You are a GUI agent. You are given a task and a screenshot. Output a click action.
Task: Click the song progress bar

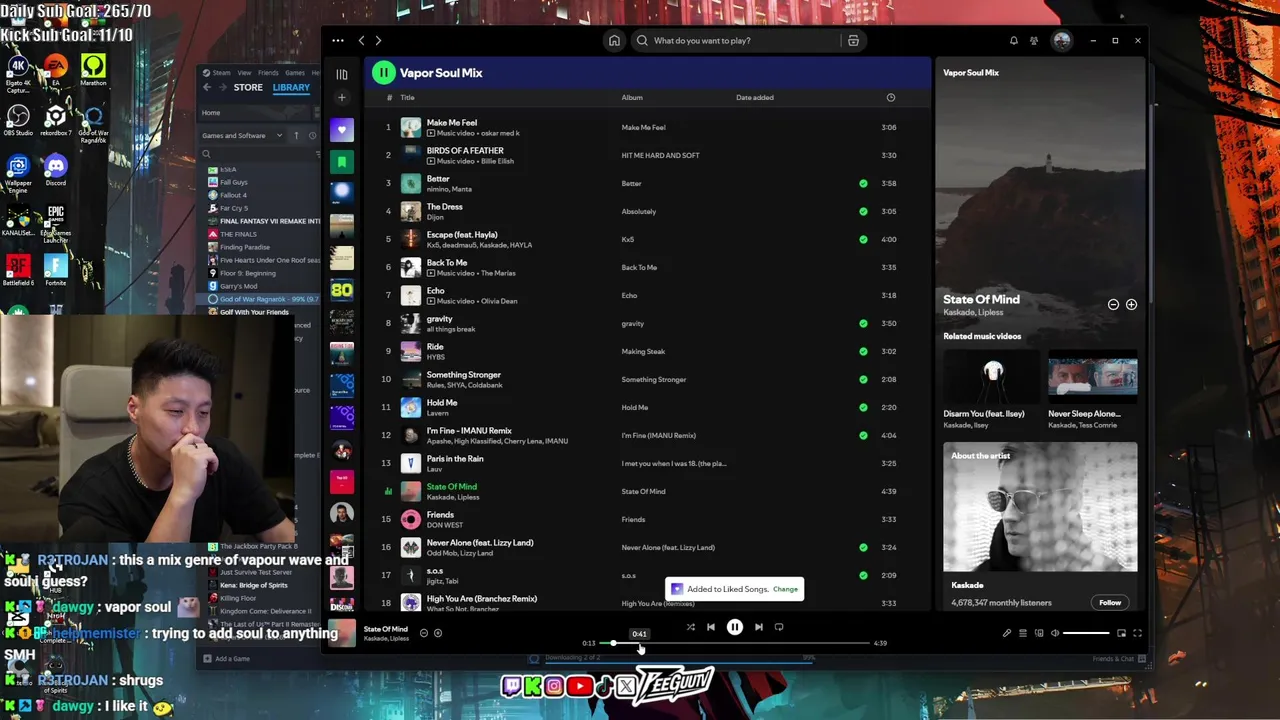click(x=734, y=643)
